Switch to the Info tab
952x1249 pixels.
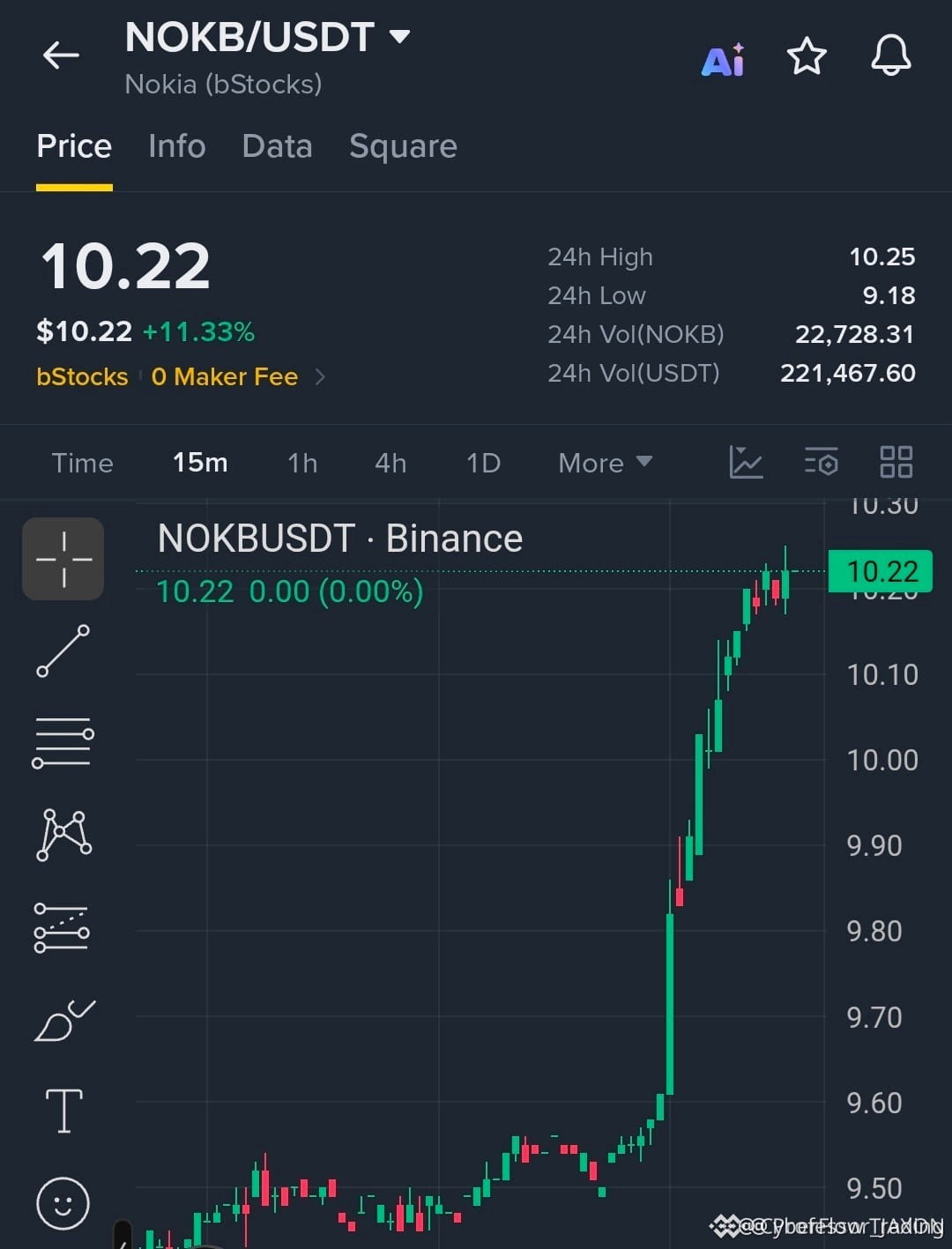(177, 146)
